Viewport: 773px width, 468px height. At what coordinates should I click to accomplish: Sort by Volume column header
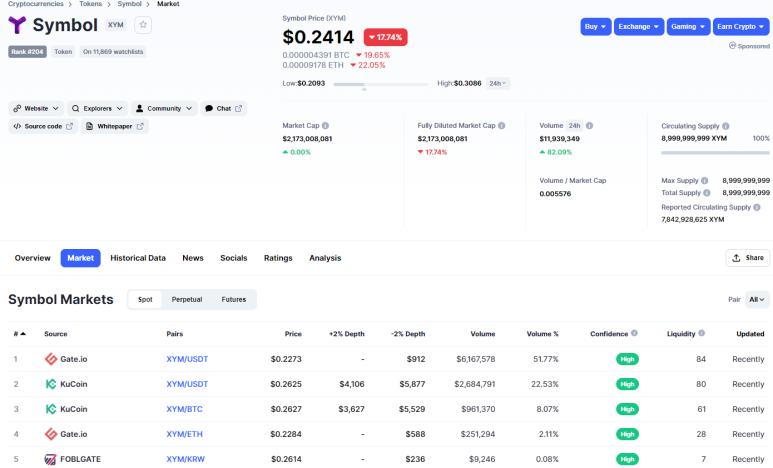click(x=483, y=334)
